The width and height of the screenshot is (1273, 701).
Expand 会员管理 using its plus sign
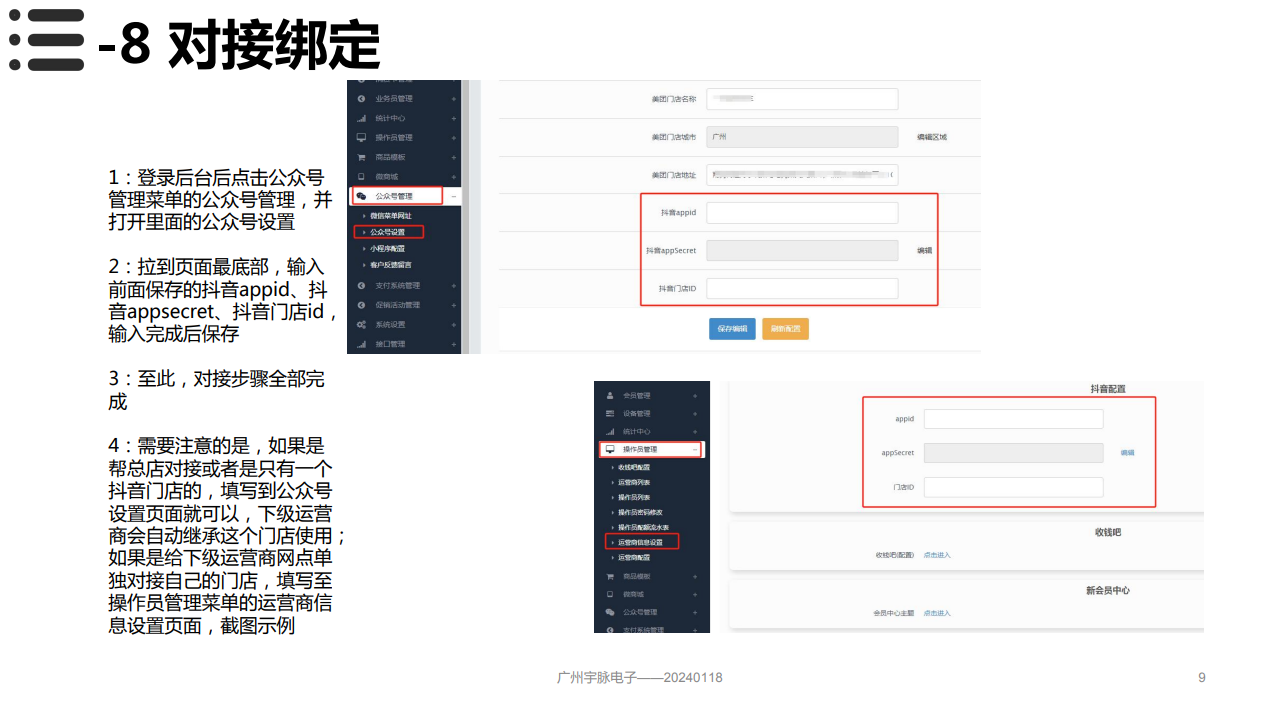pos(695,396)
